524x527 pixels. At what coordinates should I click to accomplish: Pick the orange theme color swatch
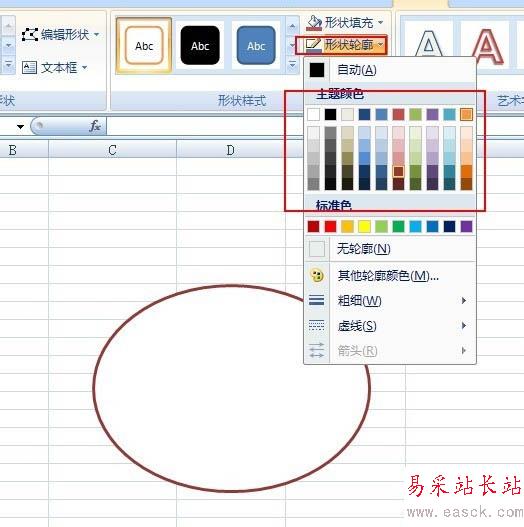(467, 114)
